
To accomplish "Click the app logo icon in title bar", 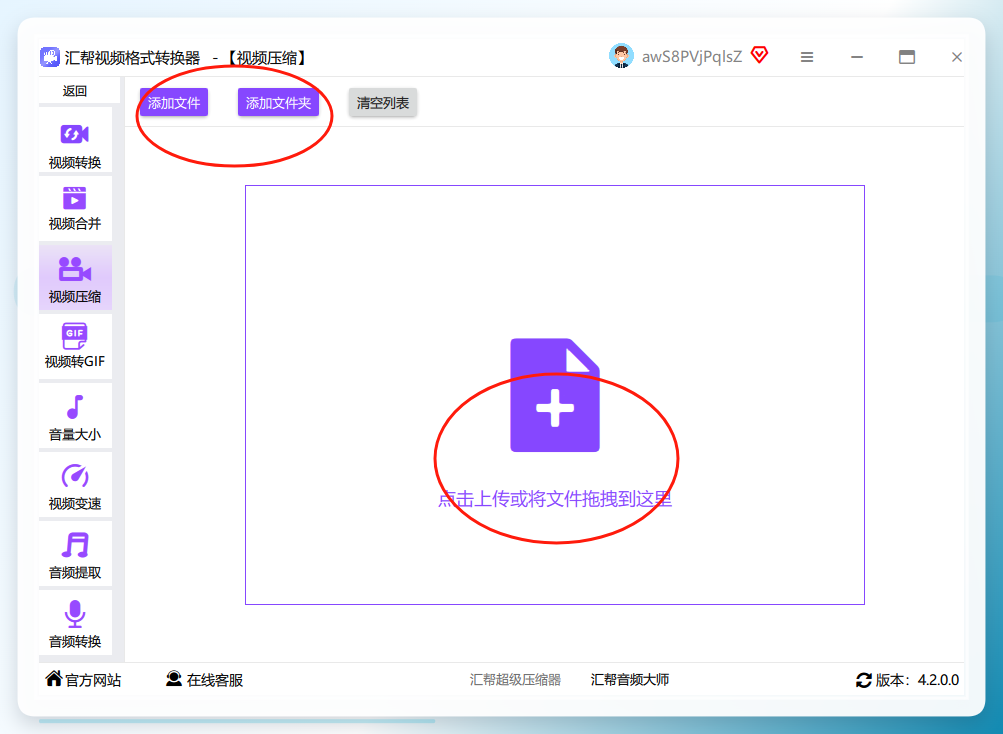I will [x=50, y=57].
